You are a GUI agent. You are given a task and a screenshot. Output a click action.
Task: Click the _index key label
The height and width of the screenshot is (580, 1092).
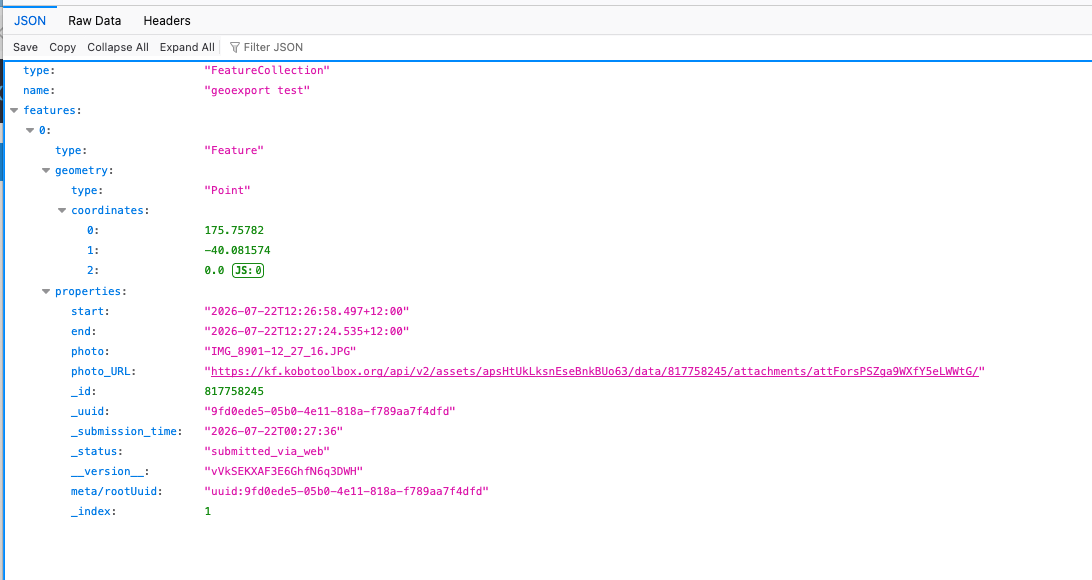(91, 512)
